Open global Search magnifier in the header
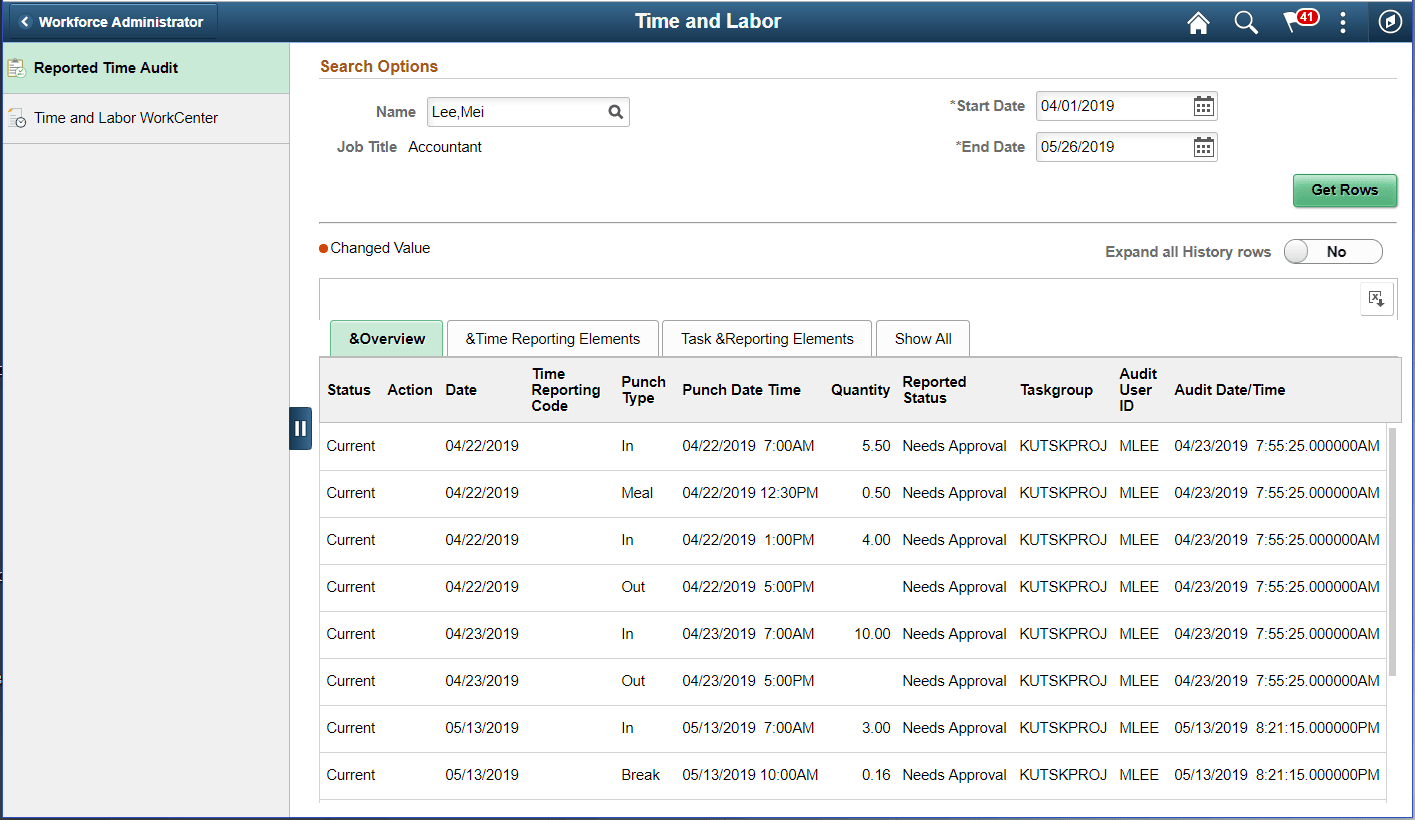 pyautogui.click(x=1245, y=21)
